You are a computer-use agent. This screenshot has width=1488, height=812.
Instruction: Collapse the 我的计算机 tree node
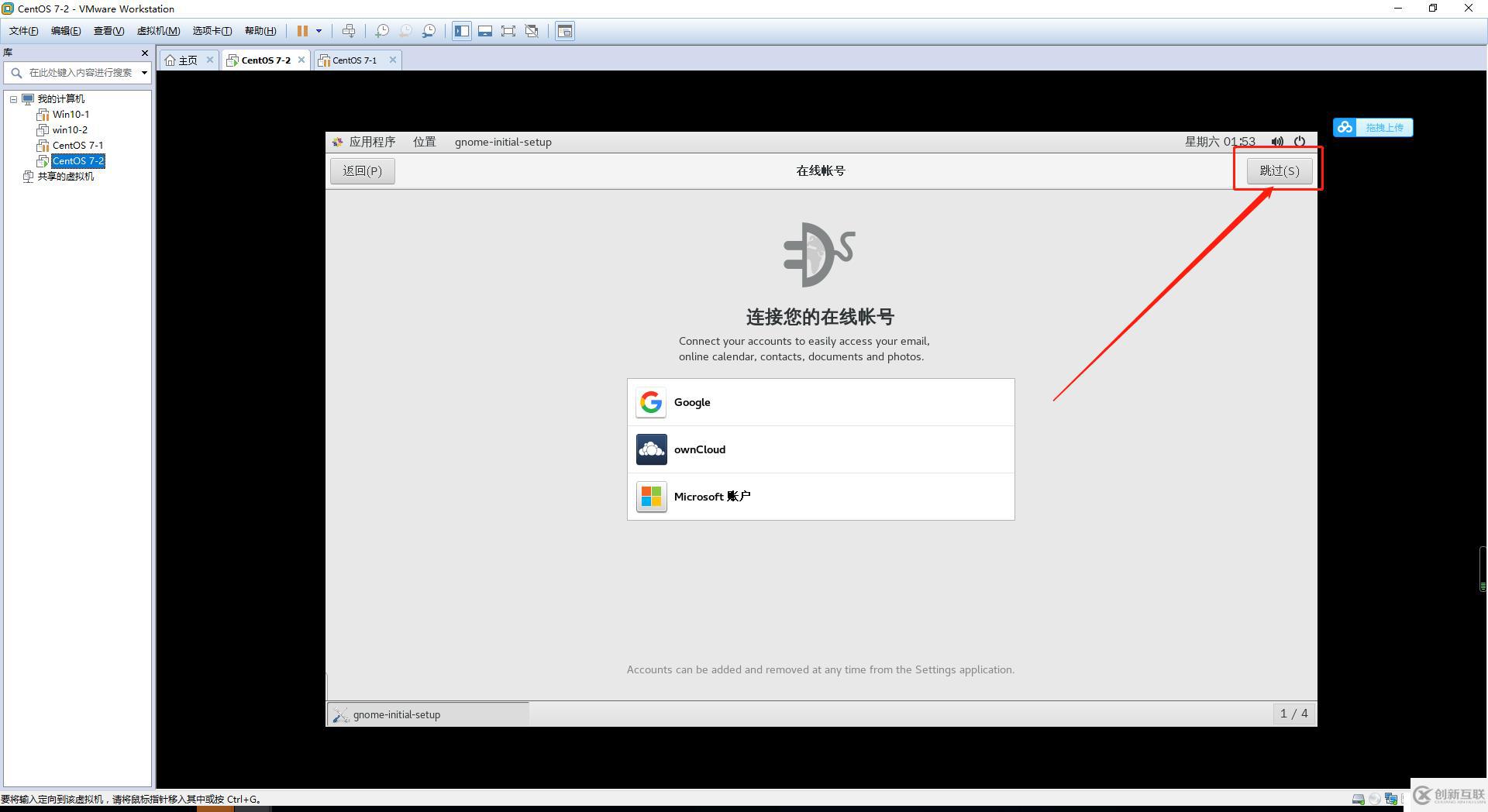(x=13, y=99)
